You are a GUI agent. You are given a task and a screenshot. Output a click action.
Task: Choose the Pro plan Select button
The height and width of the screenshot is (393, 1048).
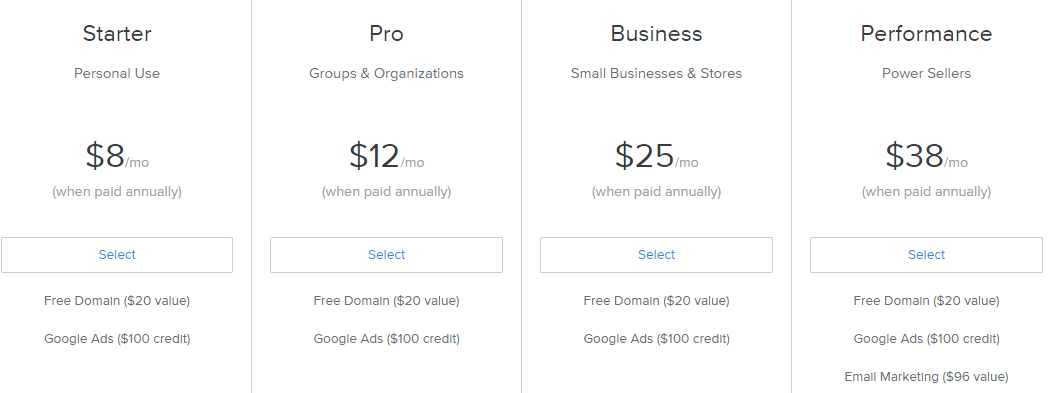pyautogui.click(x=386, y=255)
